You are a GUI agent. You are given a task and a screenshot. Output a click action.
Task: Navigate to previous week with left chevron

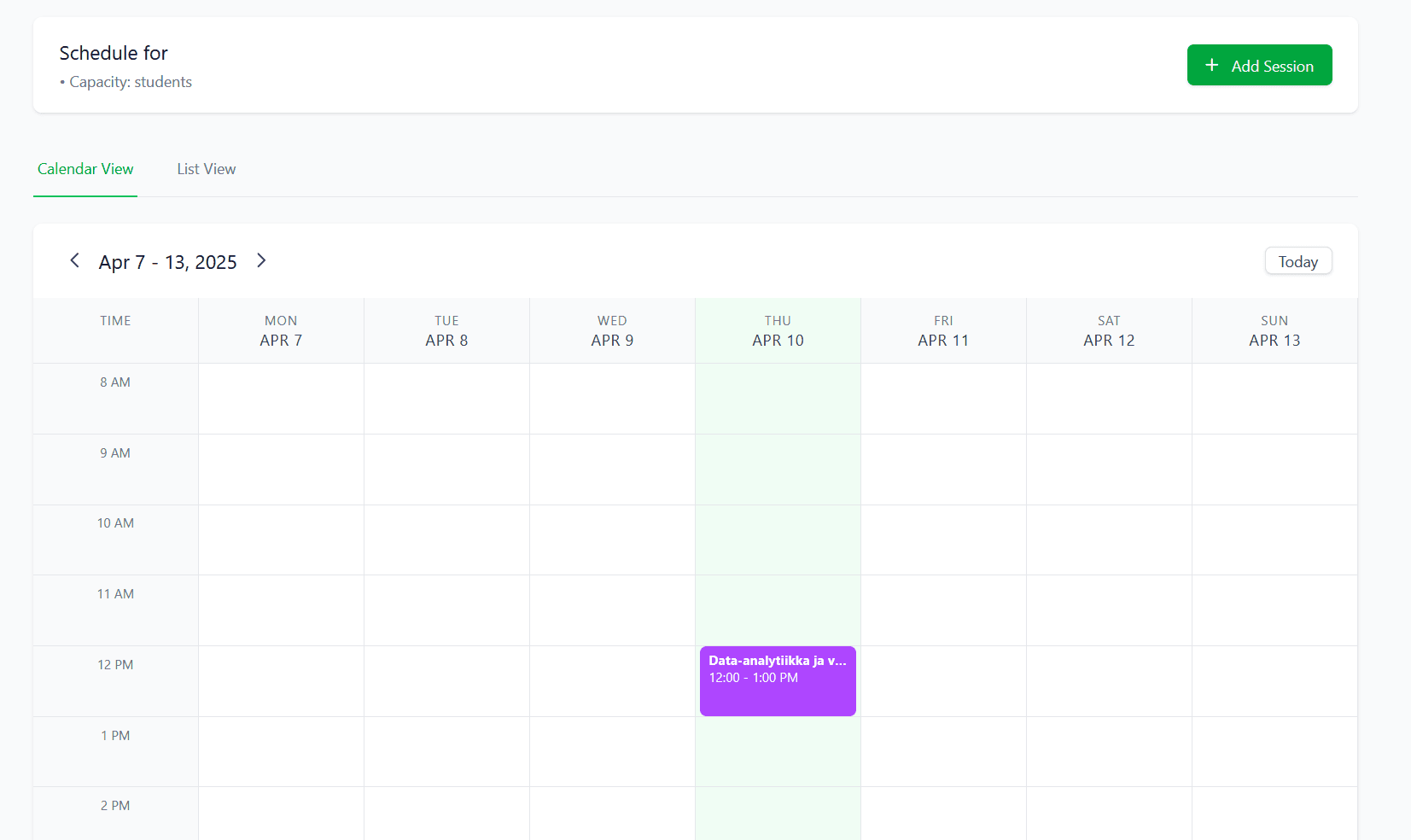click(74, 260)
